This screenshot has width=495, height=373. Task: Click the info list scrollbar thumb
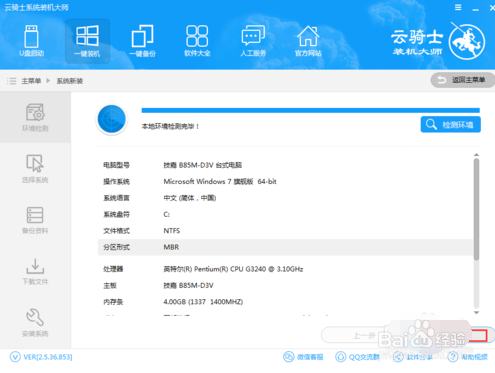pos(477,209)
